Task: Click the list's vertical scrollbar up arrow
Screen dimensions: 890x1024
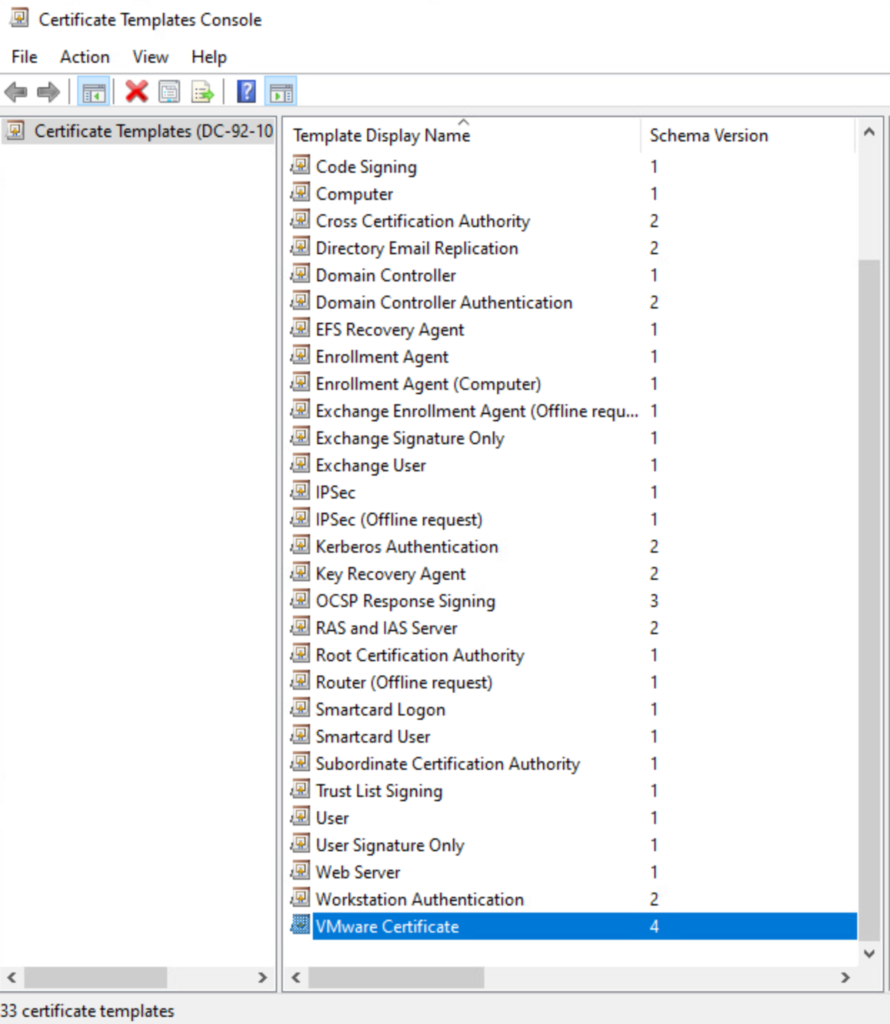Action: coord(870,133)
